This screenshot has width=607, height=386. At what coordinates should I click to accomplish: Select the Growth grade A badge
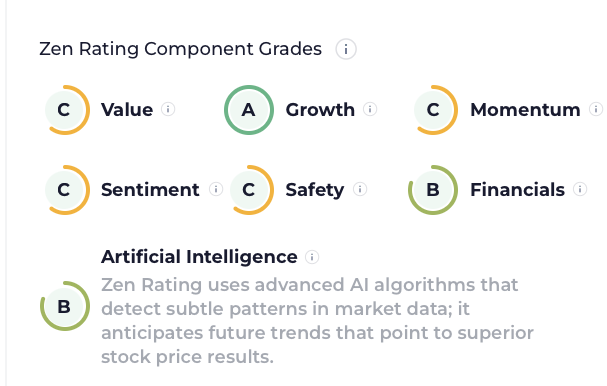(249, 110)
